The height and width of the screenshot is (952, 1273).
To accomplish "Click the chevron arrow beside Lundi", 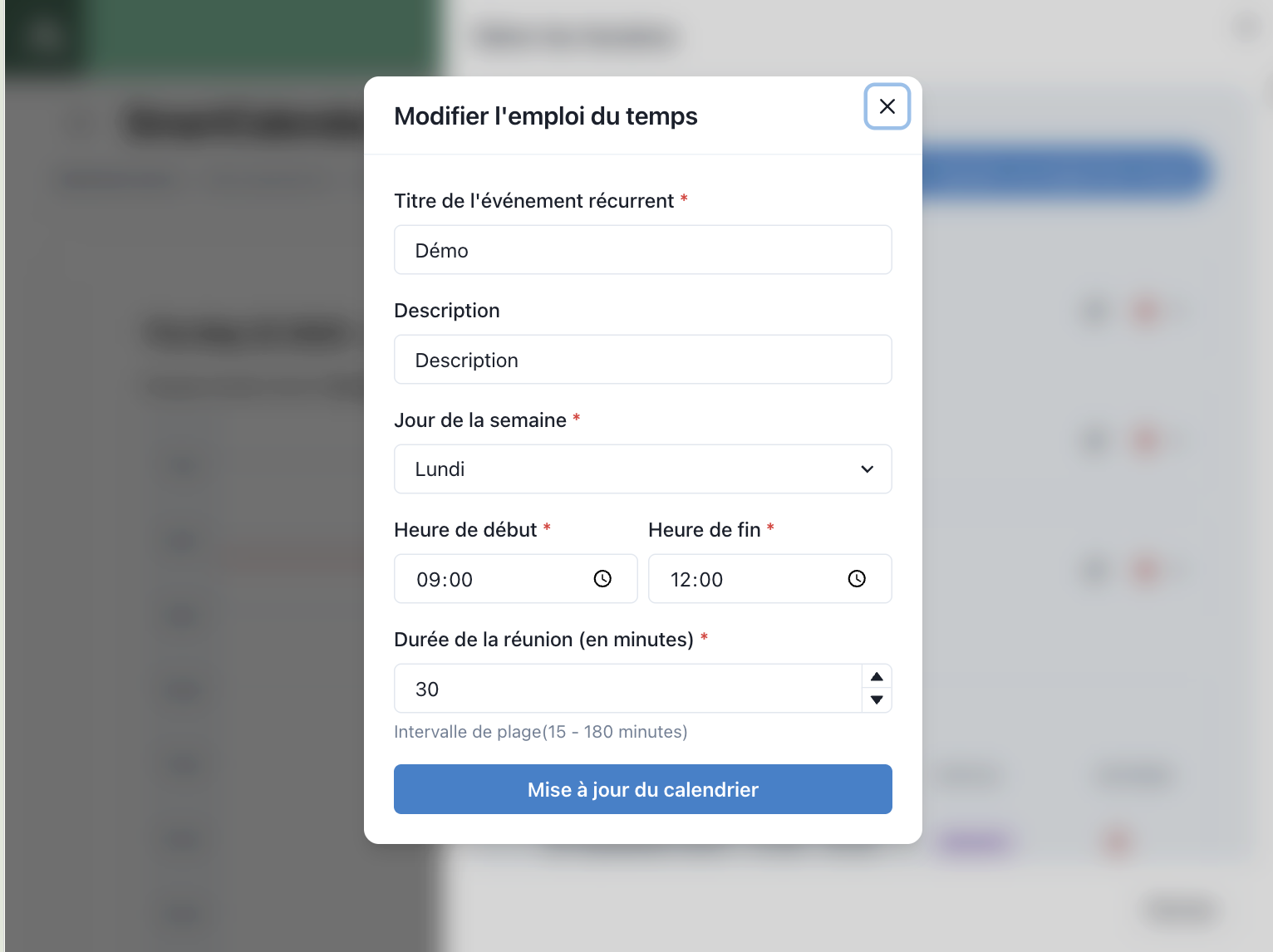I will click(x=867, y=469).
